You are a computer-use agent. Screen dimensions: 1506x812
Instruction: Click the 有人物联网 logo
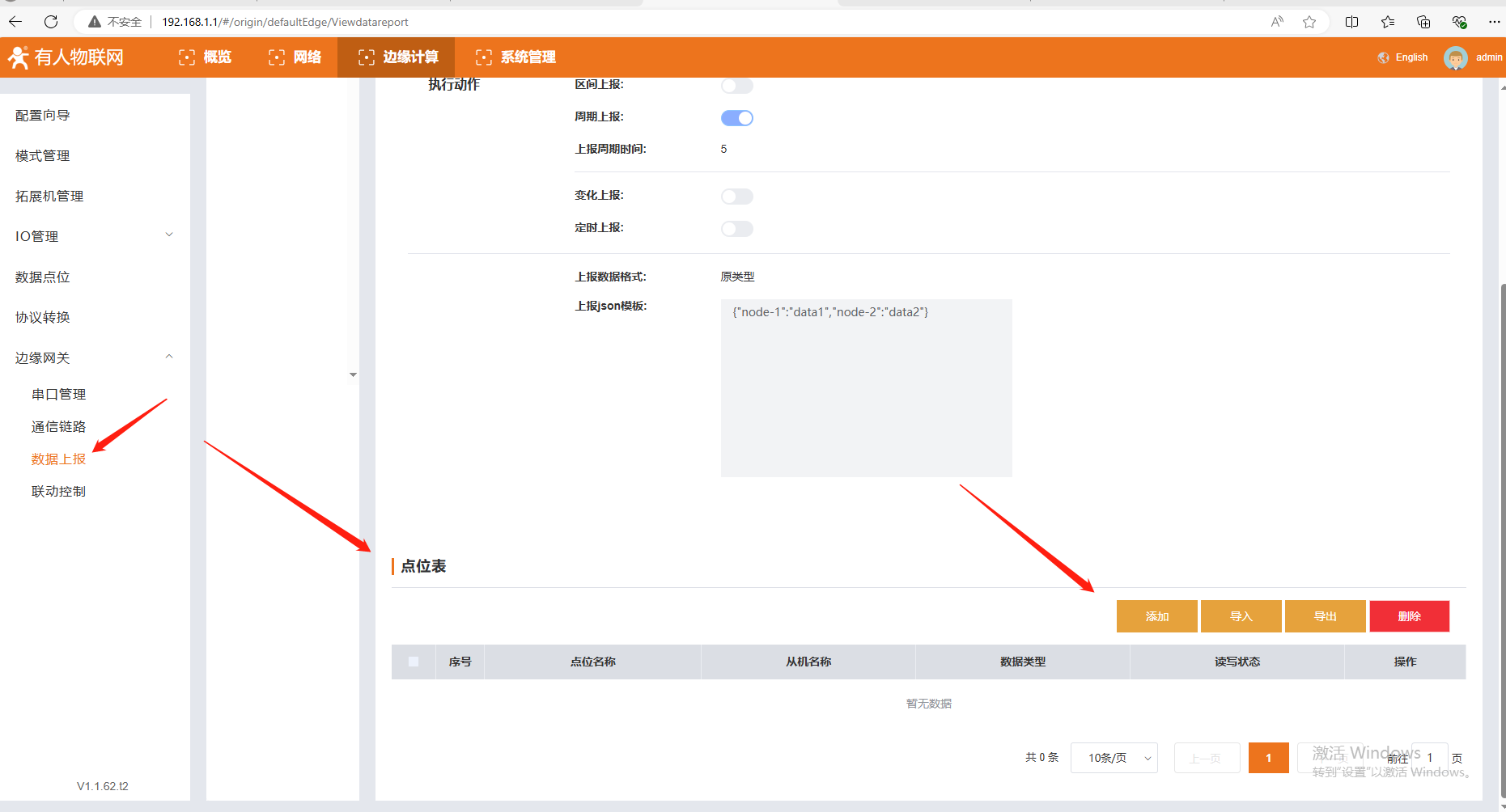point(66,57)
